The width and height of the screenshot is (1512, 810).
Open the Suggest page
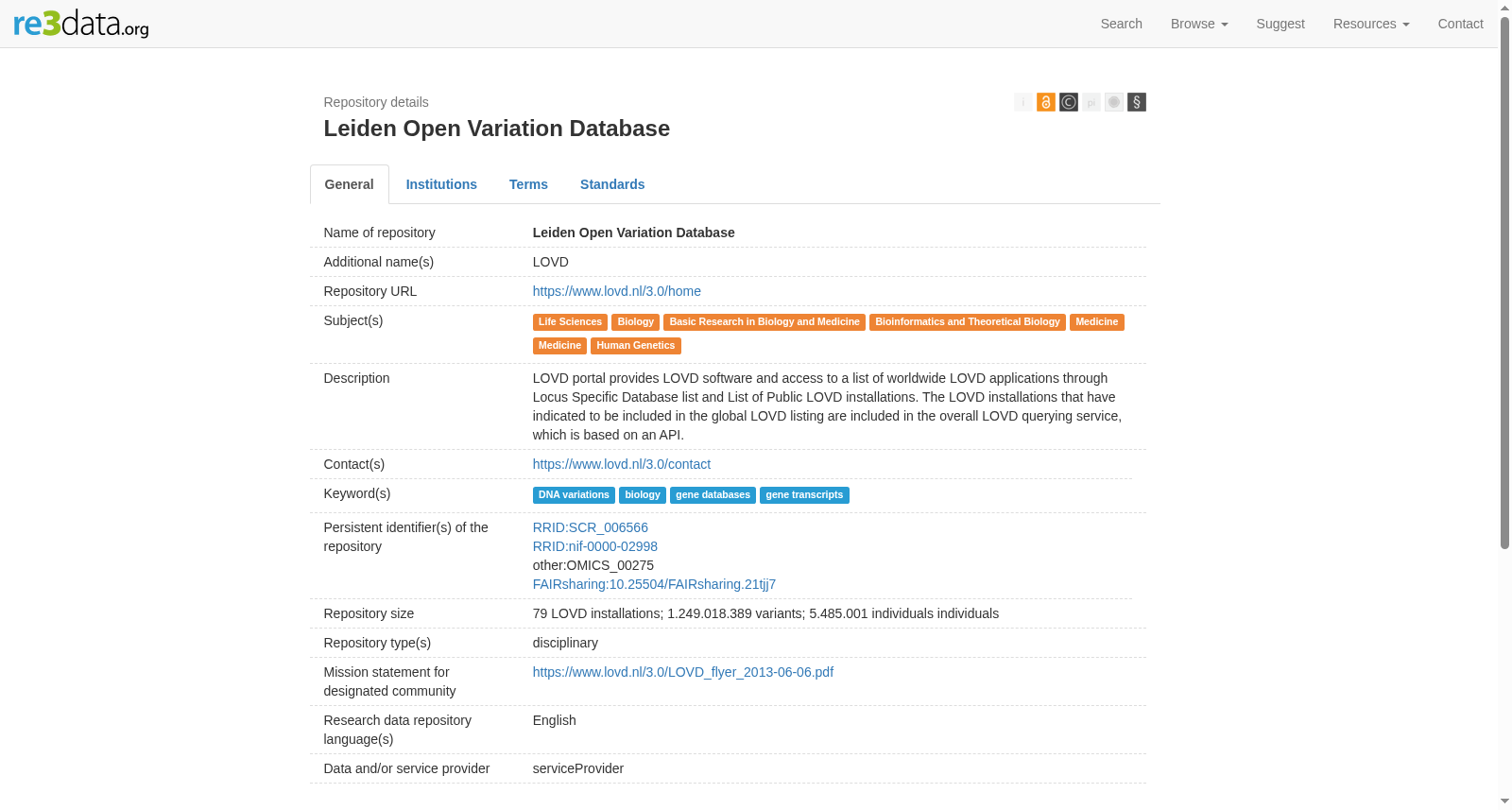click(1280, 24)
